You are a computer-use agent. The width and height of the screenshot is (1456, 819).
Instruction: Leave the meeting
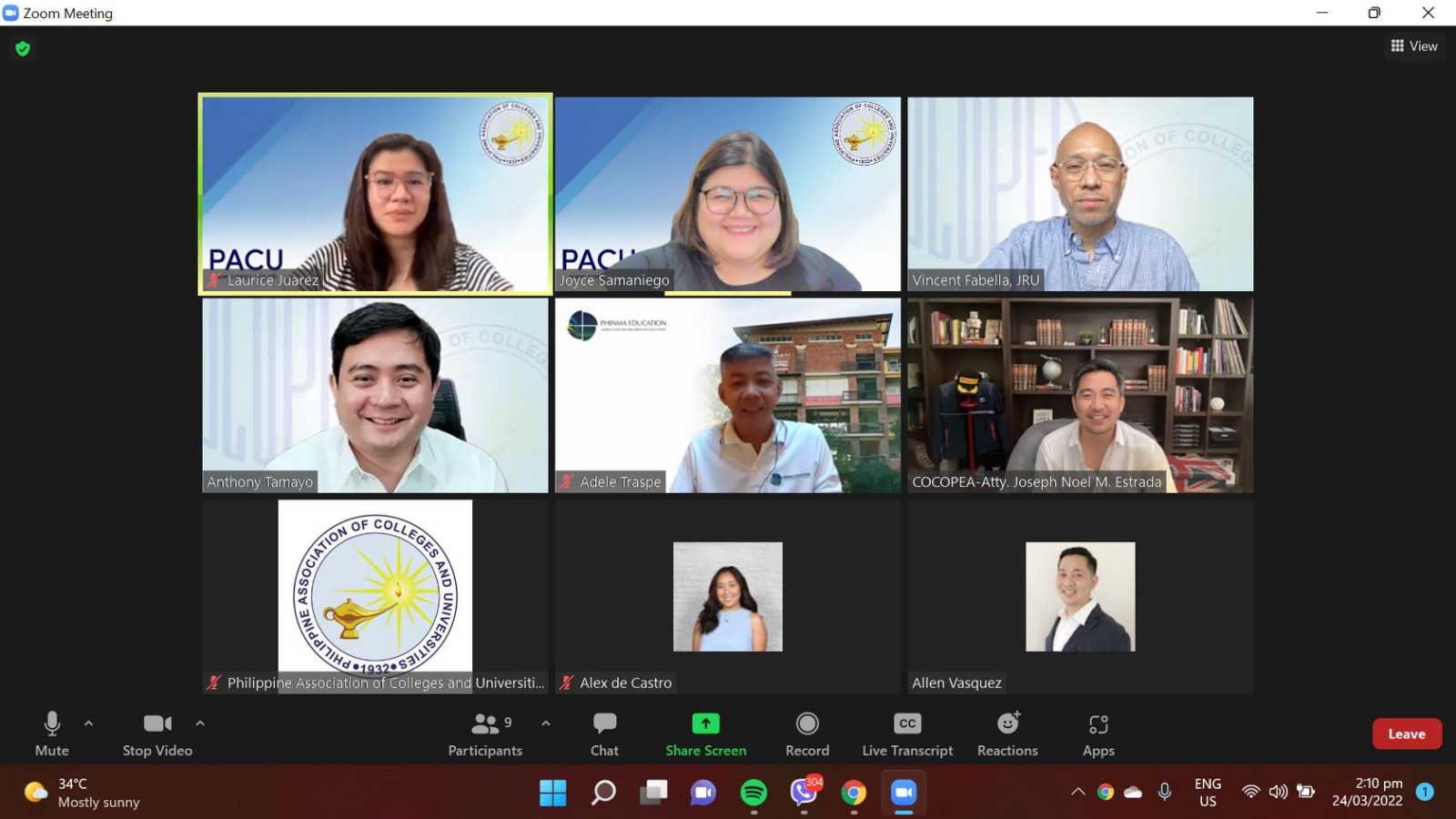pyautogui.click(x=1406, y=733)
